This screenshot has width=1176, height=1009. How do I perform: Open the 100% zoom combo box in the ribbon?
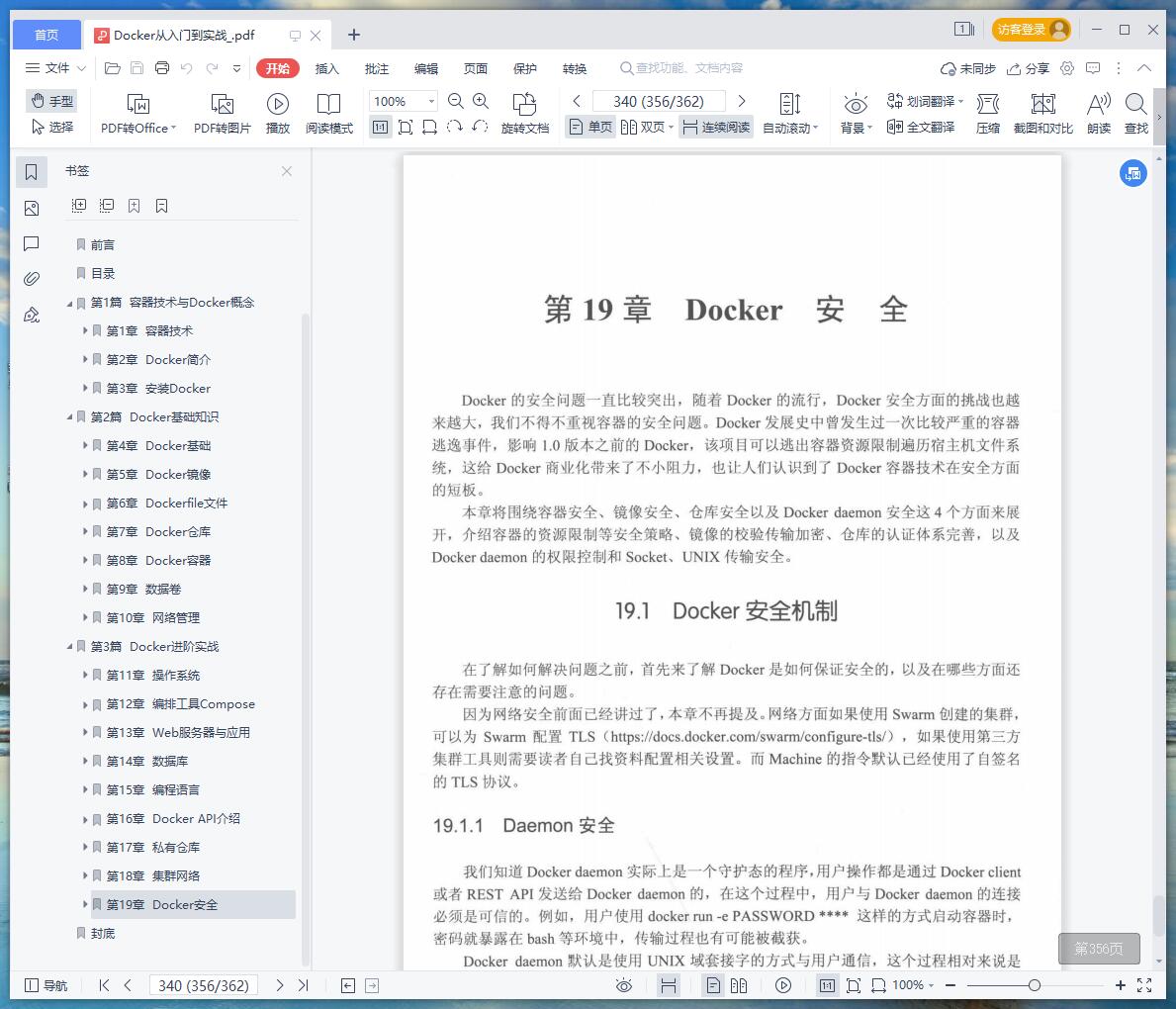tap(404, 101)
